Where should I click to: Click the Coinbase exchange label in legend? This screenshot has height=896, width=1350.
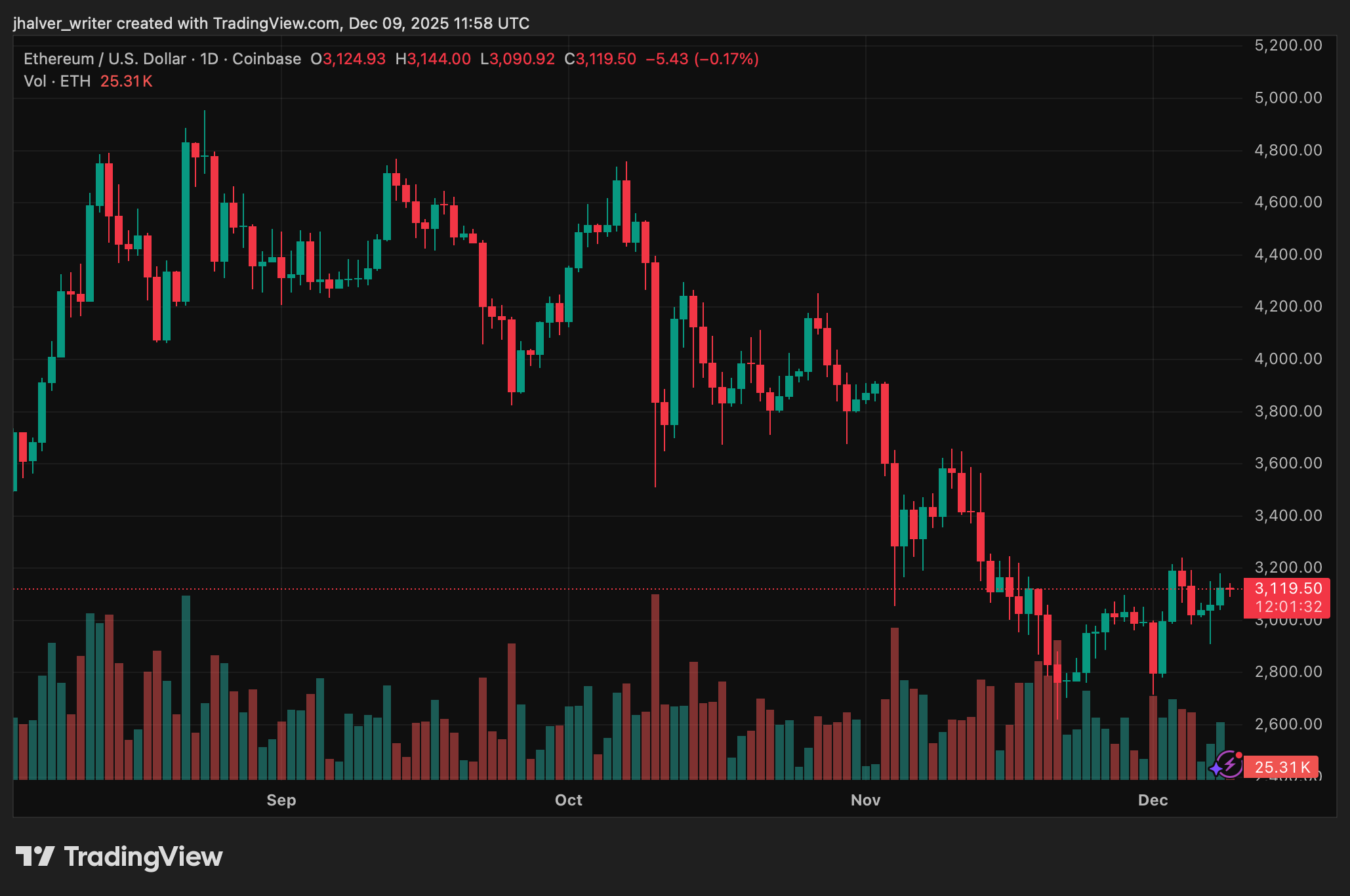tap(266, 59)
